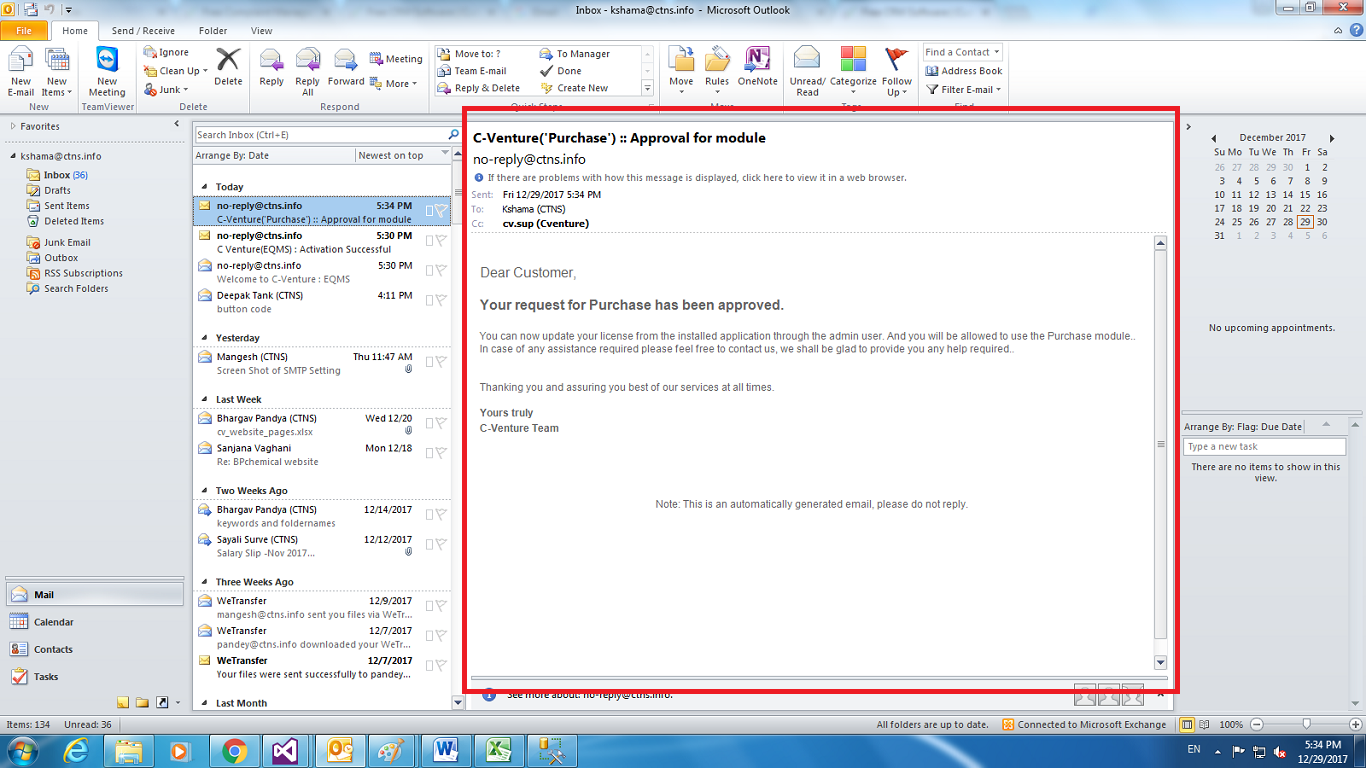The height and width of the screenshot is (768, 1366).
Task: Open the New Items menu
Action: pyautogui.click(x=57, y=72)
